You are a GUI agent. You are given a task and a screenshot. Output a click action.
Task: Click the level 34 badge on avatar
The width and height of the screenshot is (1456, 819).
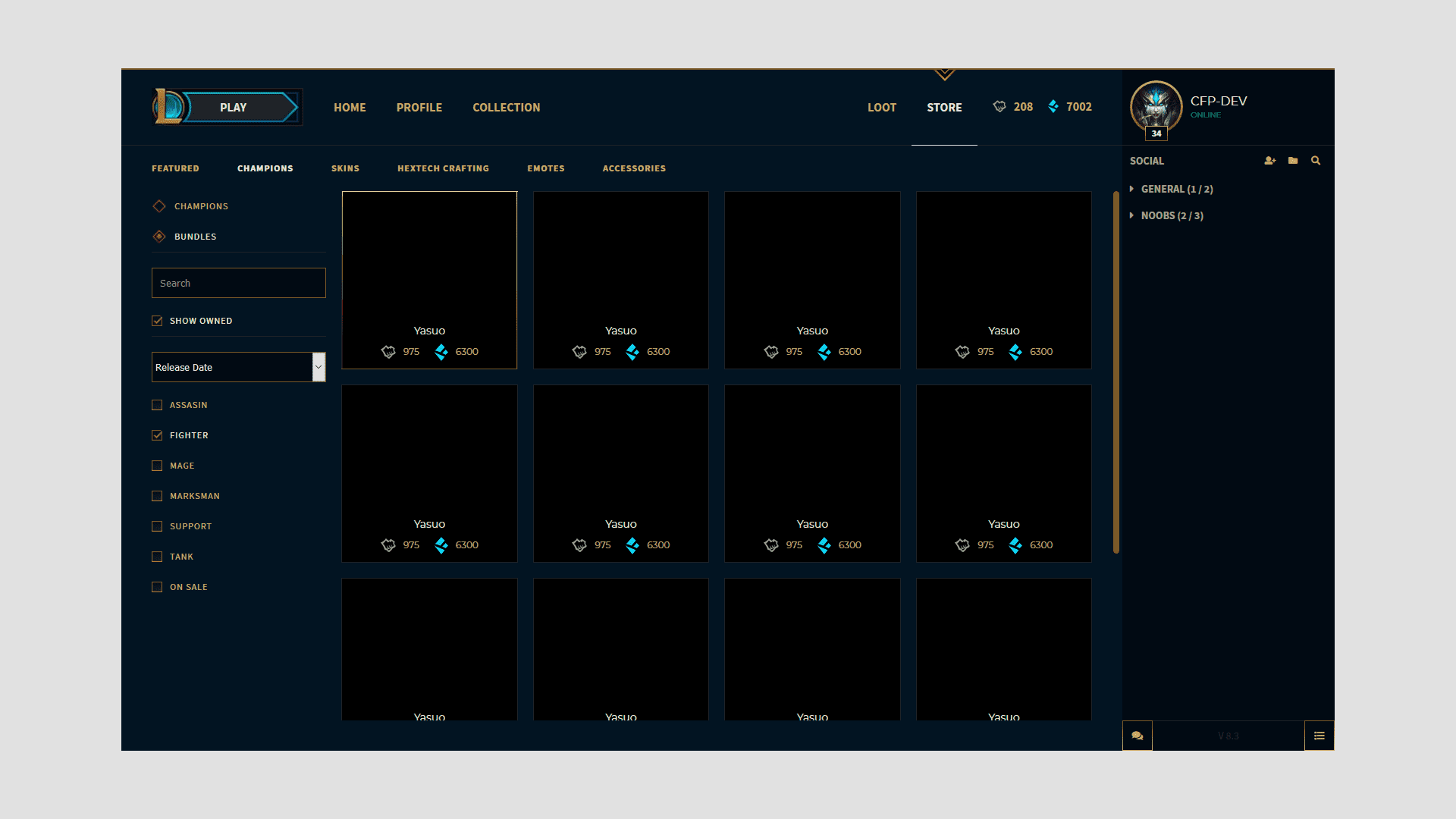1156,133
